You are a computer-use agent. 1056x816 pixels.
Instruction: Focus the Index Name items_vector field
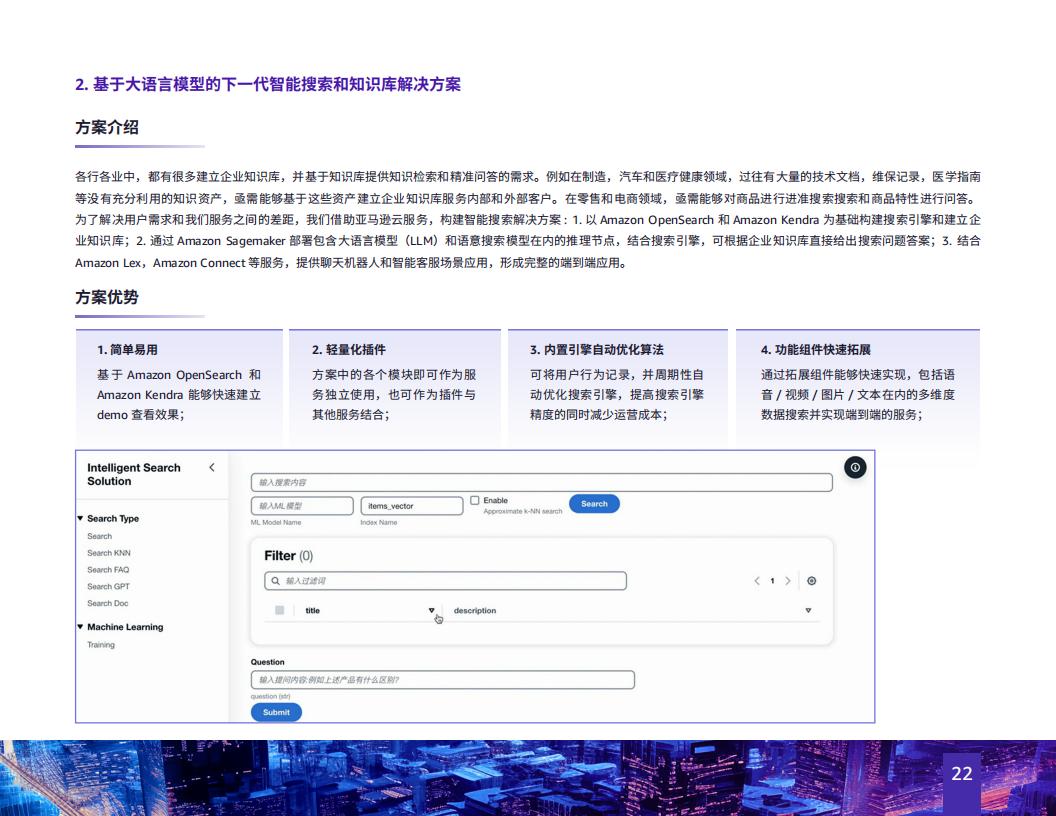click(x=411, y=506)
